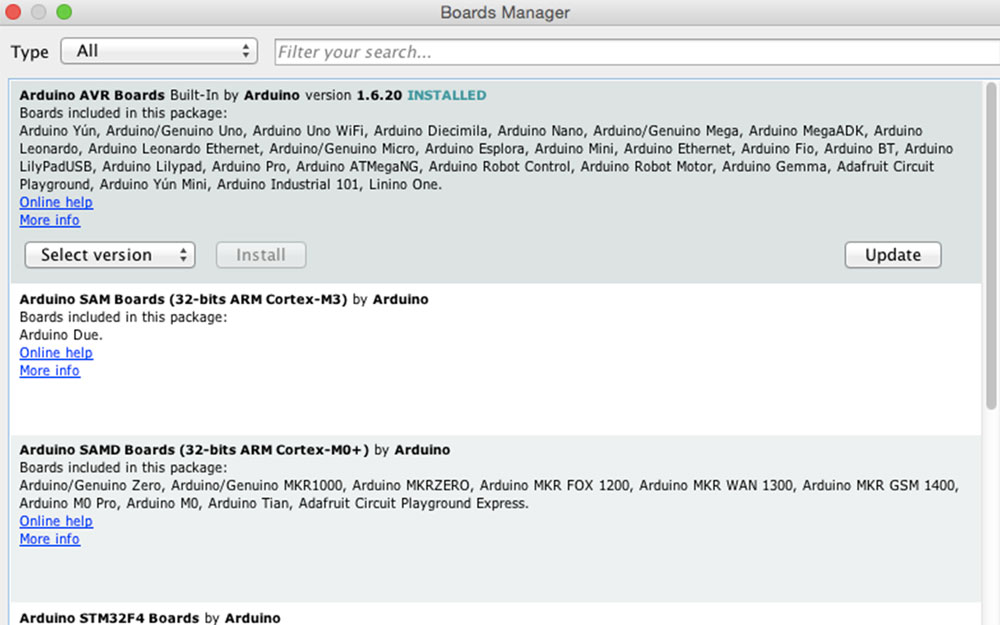Click the Type label beside the dropdown

[x=29, y=52]
